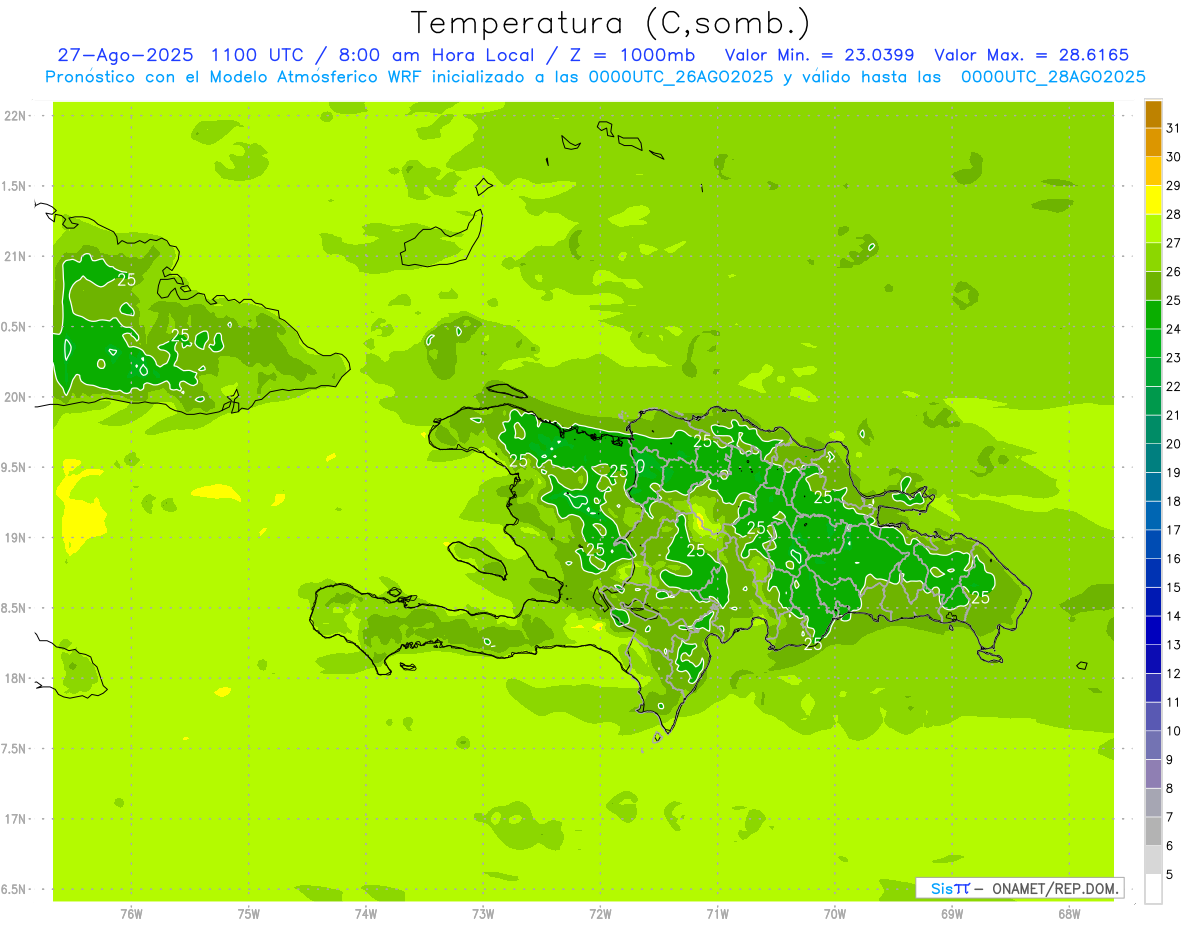Click the "70W" longitude label
The image size is (1200, 927).
835,913
